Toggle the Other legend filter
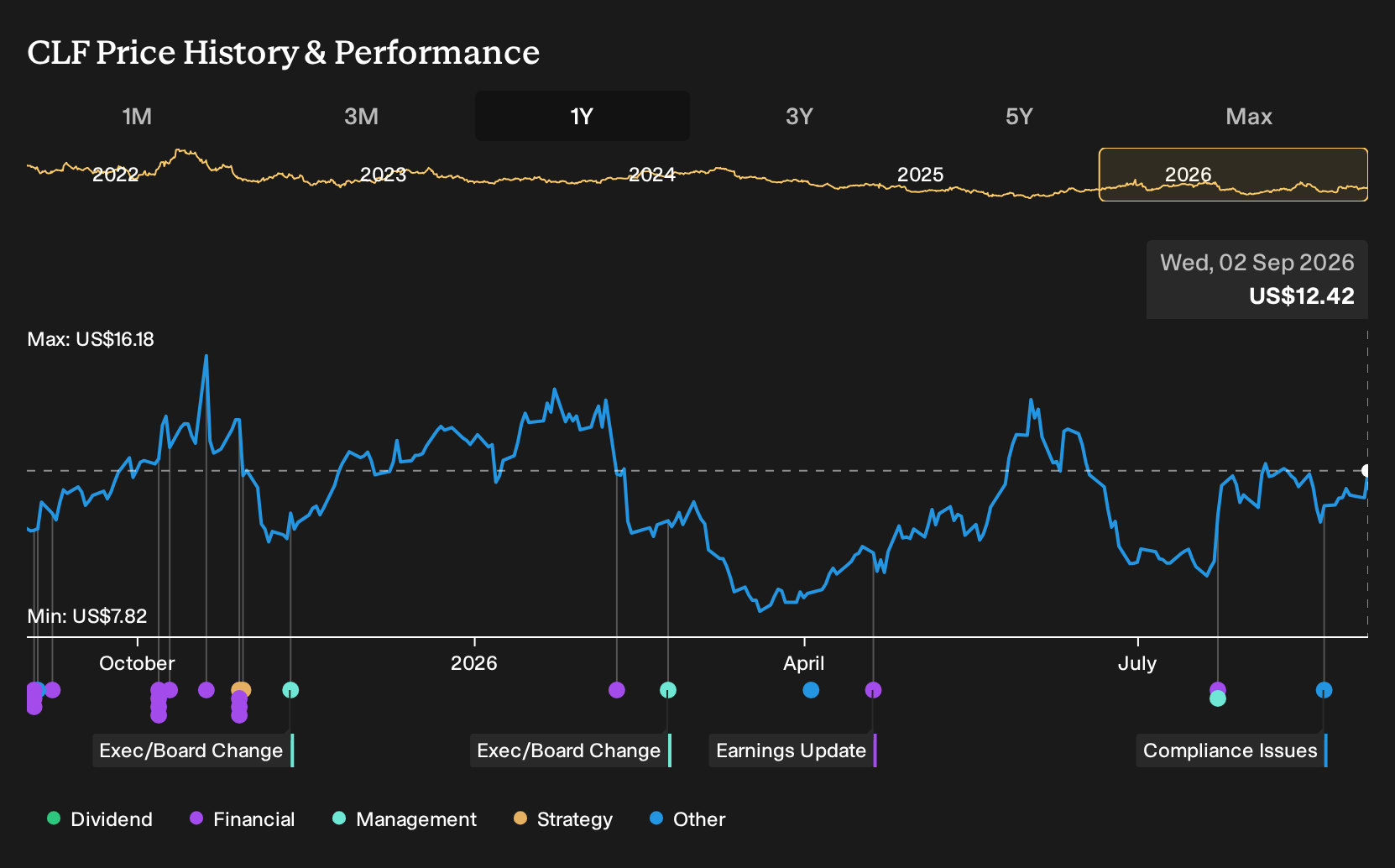Viewport: 1395px width, 868px height. [687, 819]
